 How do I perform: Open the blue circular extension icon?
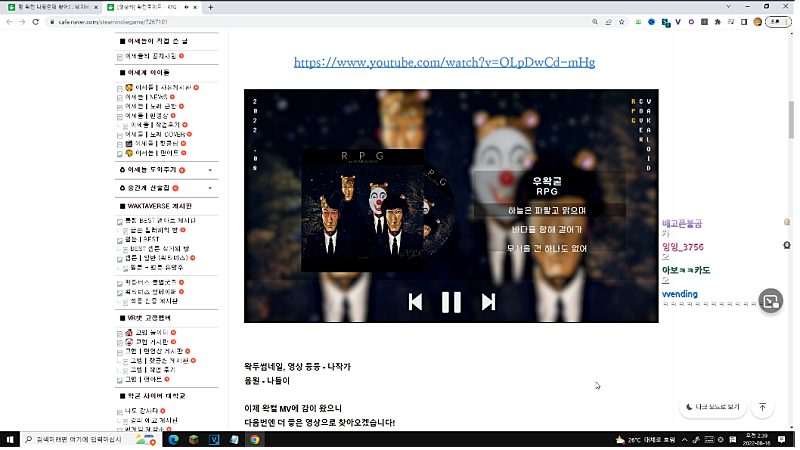point(652,22)
